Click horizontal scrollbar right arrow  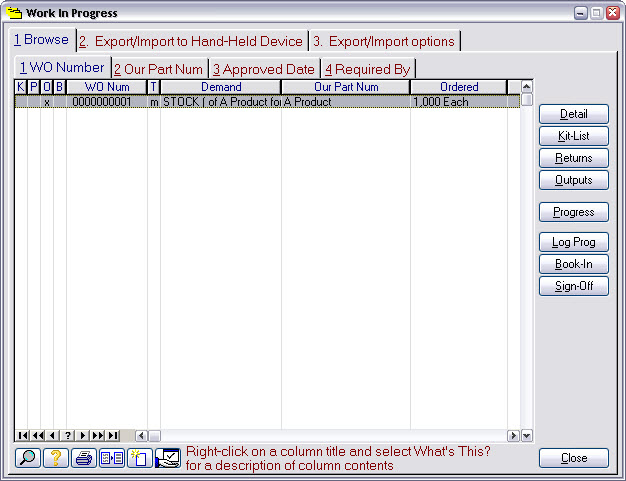click(513, 435)
